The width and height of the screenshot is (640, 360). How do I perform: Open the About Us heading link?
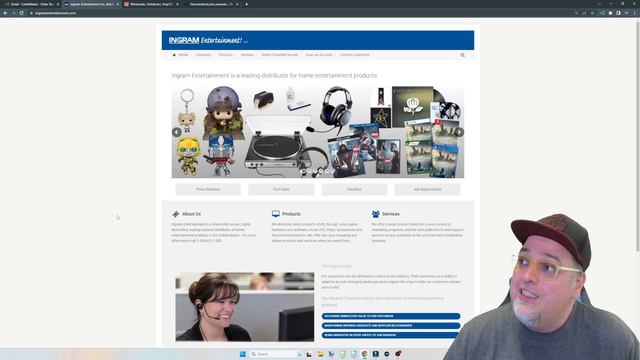191,214
